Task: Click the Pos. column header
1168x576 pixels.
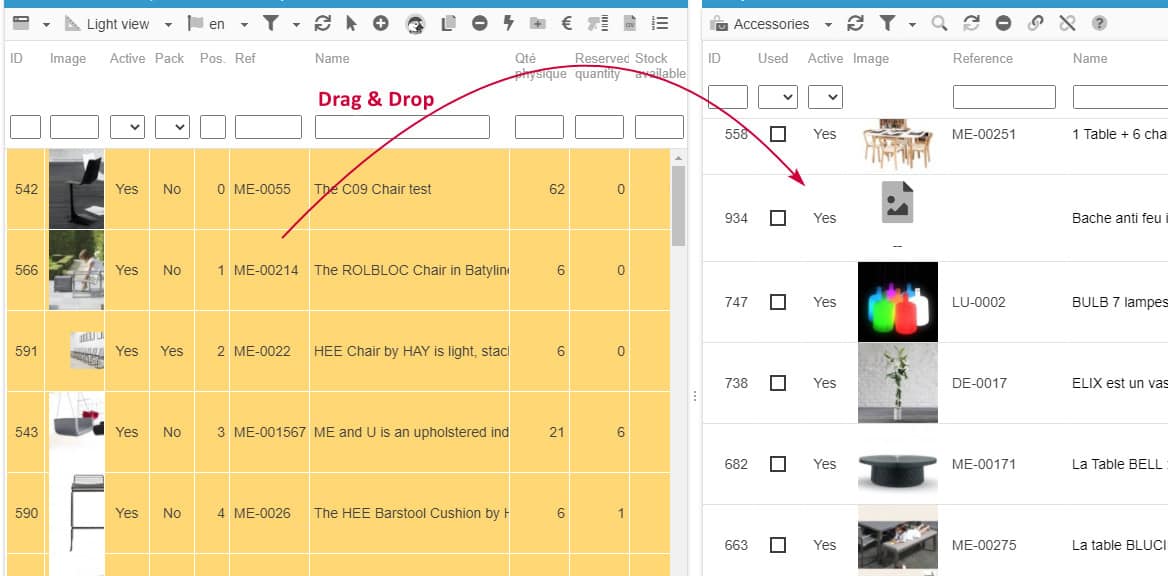Action: 212,58
